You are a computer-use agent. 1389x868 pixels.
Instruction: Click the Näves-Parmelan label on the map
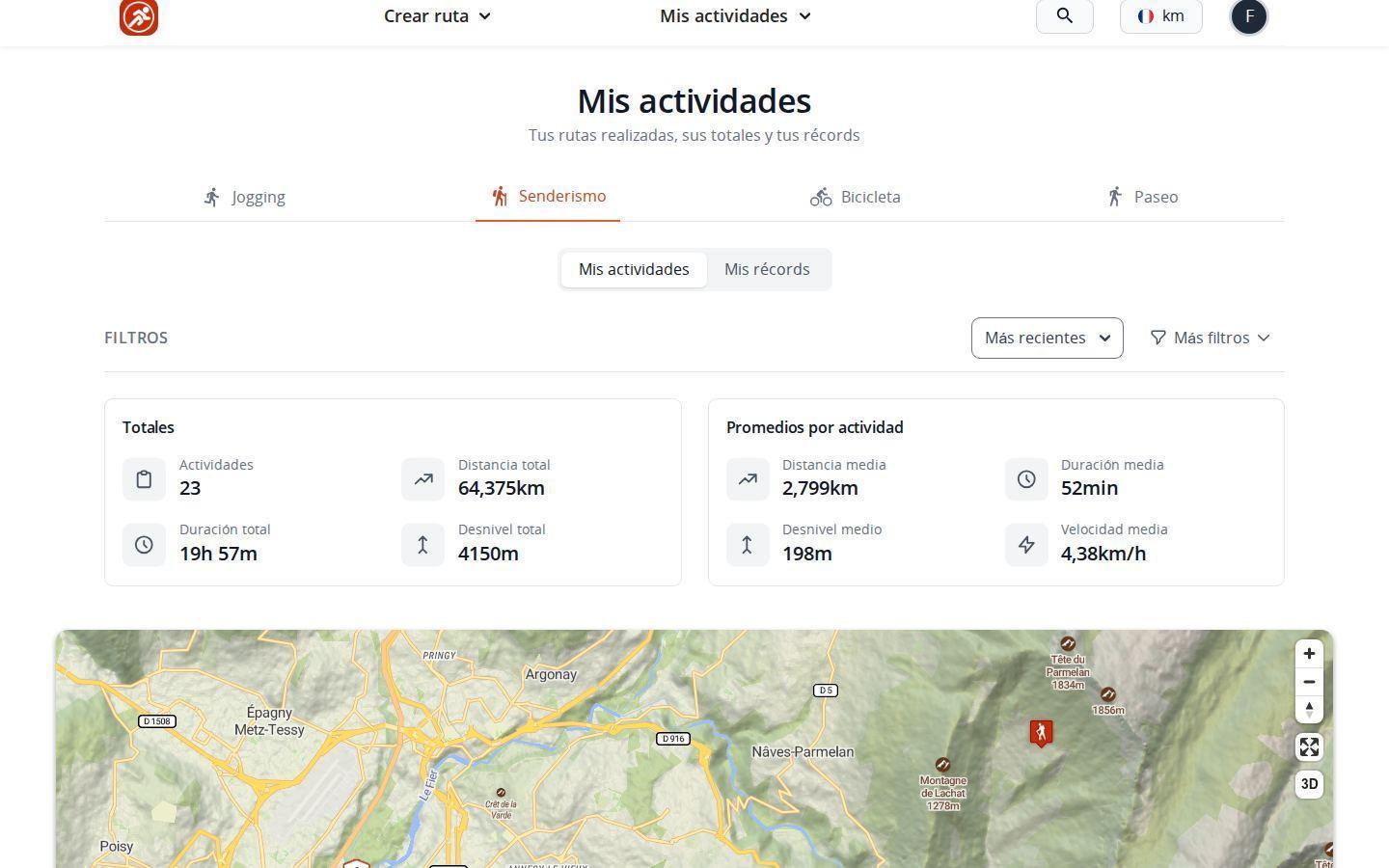803,752
